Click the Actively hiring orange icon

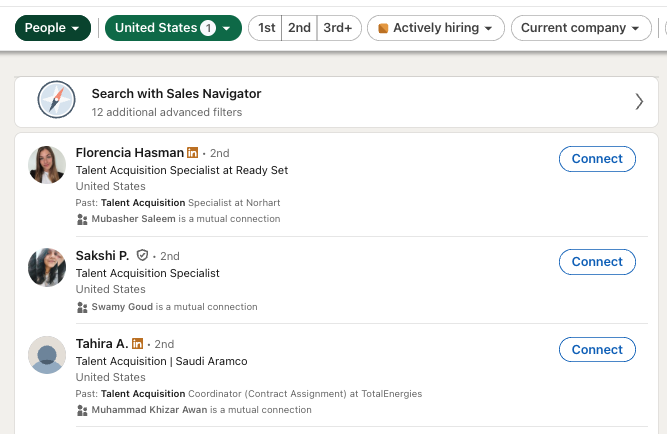click(383, 29)
